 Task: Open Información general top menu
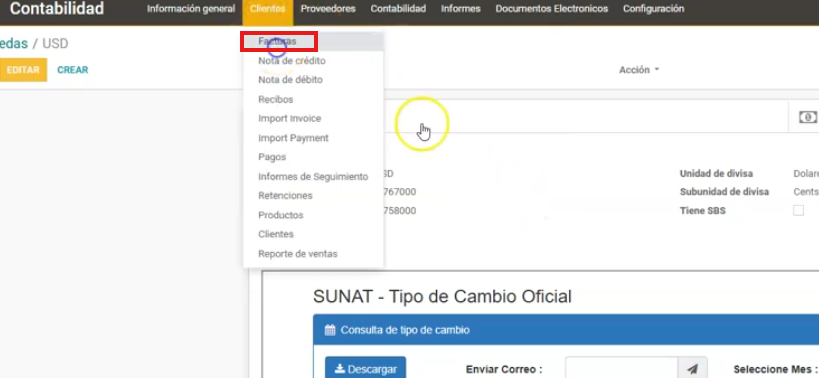191,9
